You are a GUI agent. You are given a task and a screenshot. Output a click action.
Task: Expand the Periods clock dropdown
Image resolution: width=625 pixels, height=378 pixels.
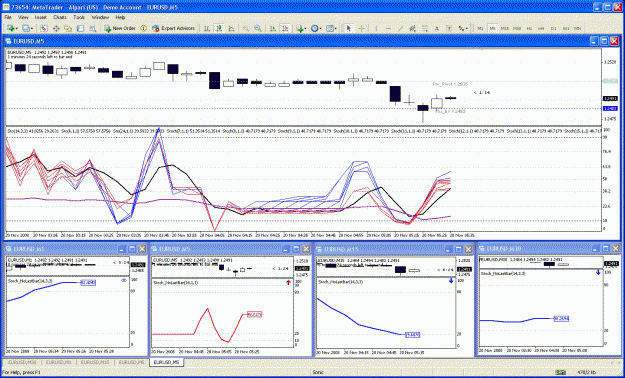tap(320, 28)
